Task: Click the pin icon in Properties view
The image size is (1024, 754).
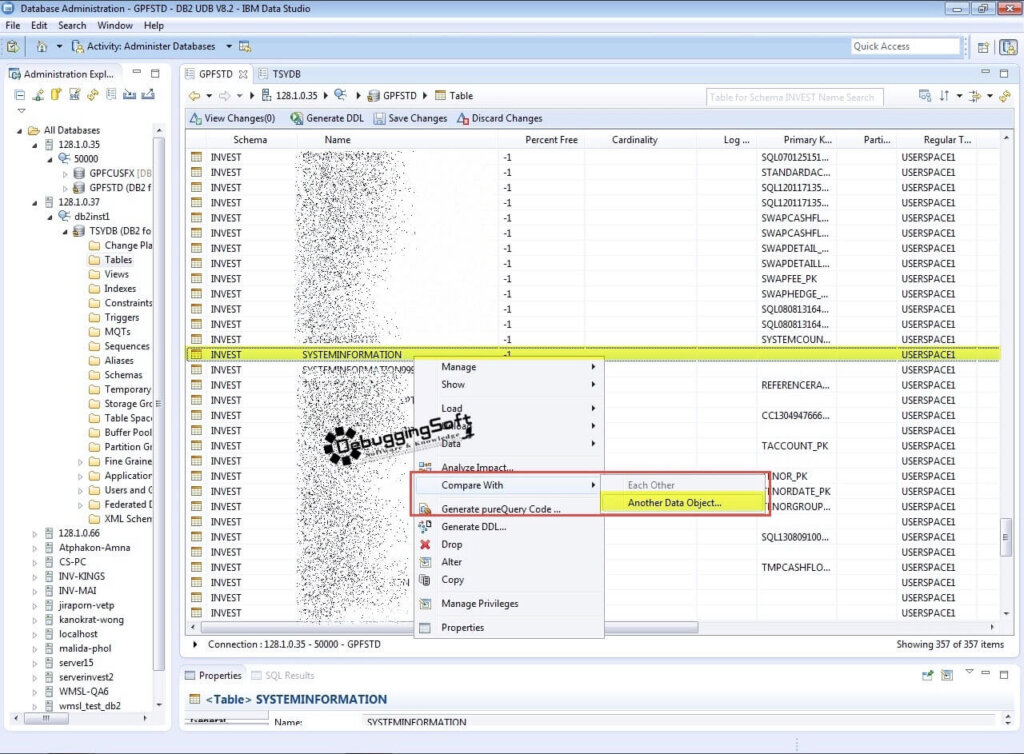Action: point(927,675)
